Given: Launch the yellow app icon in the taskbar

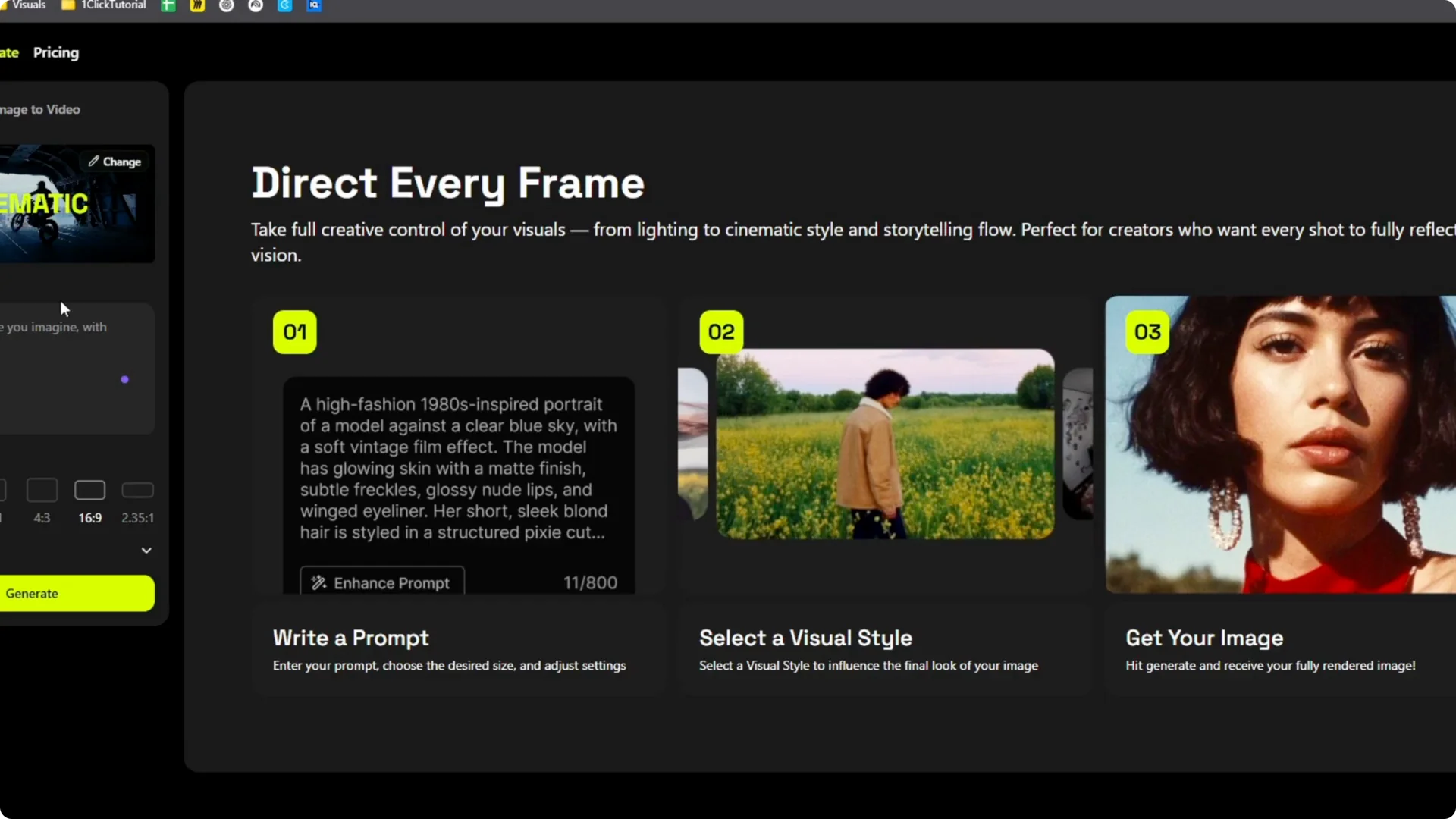Looking at the screenshot, I should pyautogui.click(x=196, y=5).
